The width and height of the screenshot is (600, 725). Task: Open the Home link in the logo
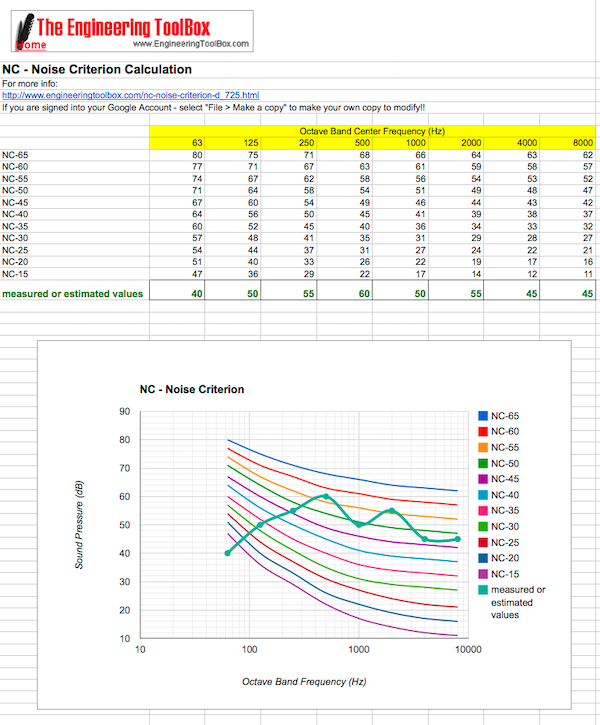31,45
